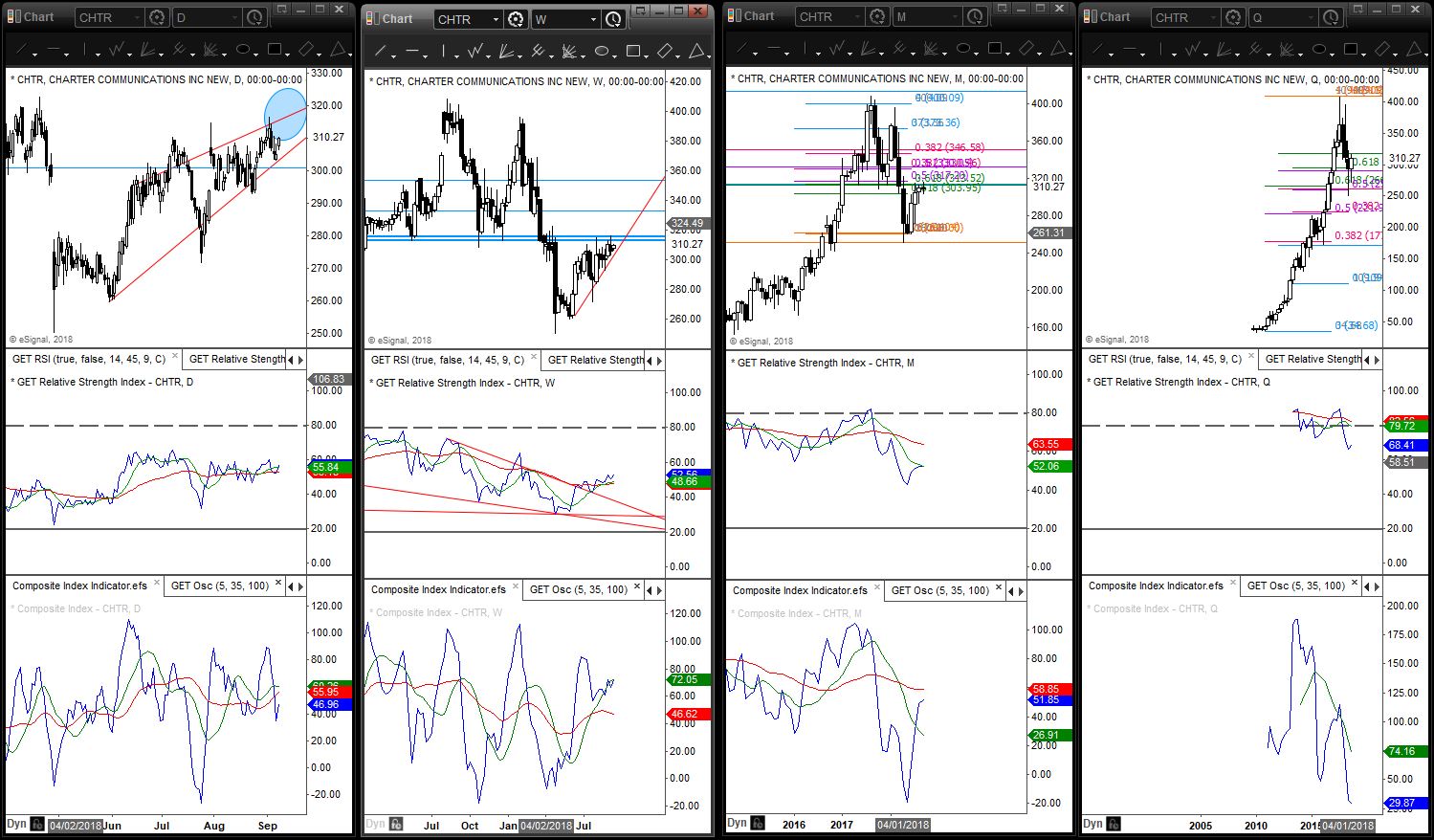
Task: Click the lock icon beside Dyn in the daily chart
Action: point(37,824)
